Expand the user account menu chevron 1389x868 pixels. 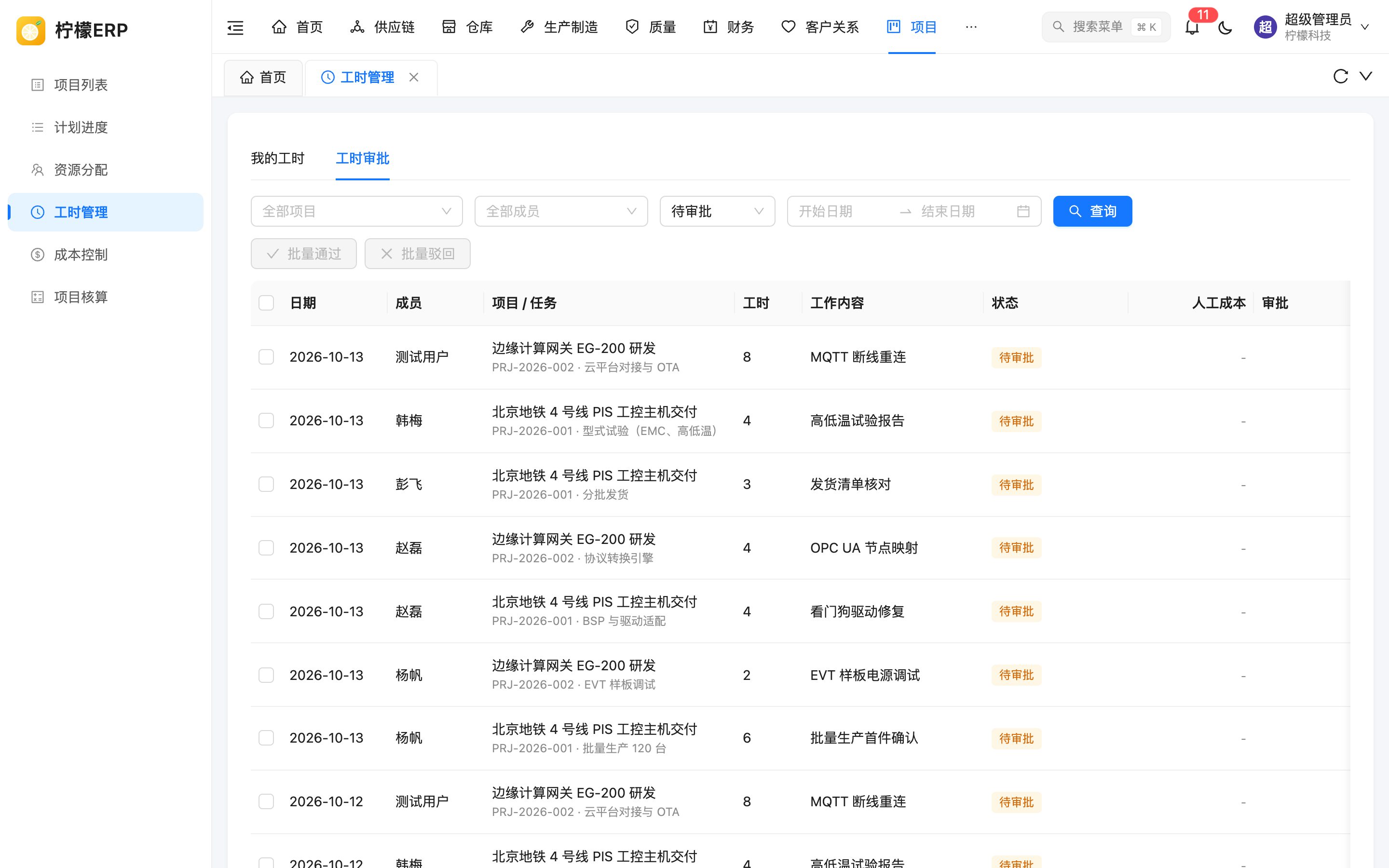click(x=1365, y=27)
